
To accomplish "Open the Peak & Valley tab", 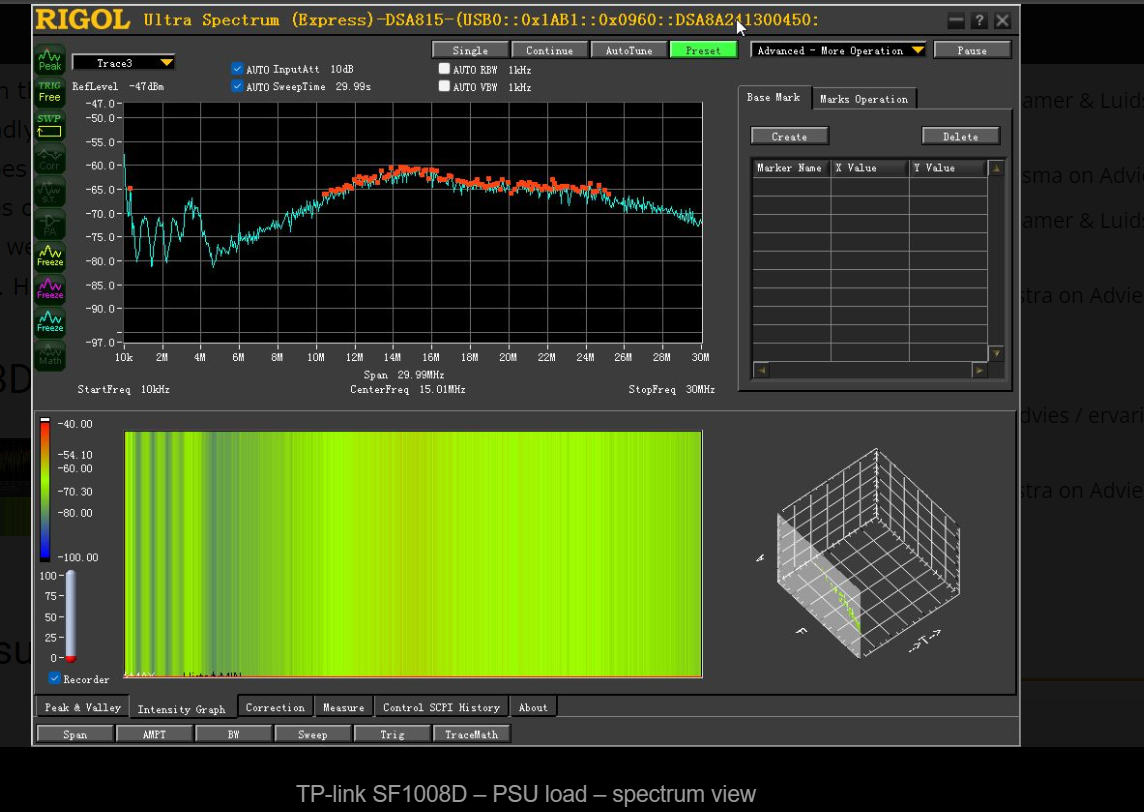I will coord(82,708).
